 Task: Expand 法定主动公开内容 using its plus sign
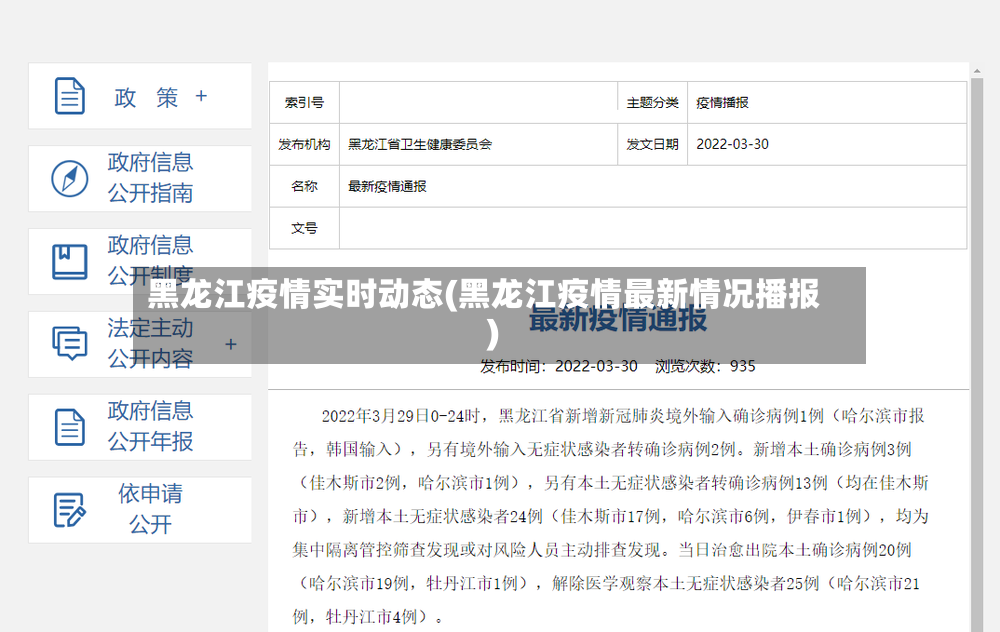coord(231,344)
